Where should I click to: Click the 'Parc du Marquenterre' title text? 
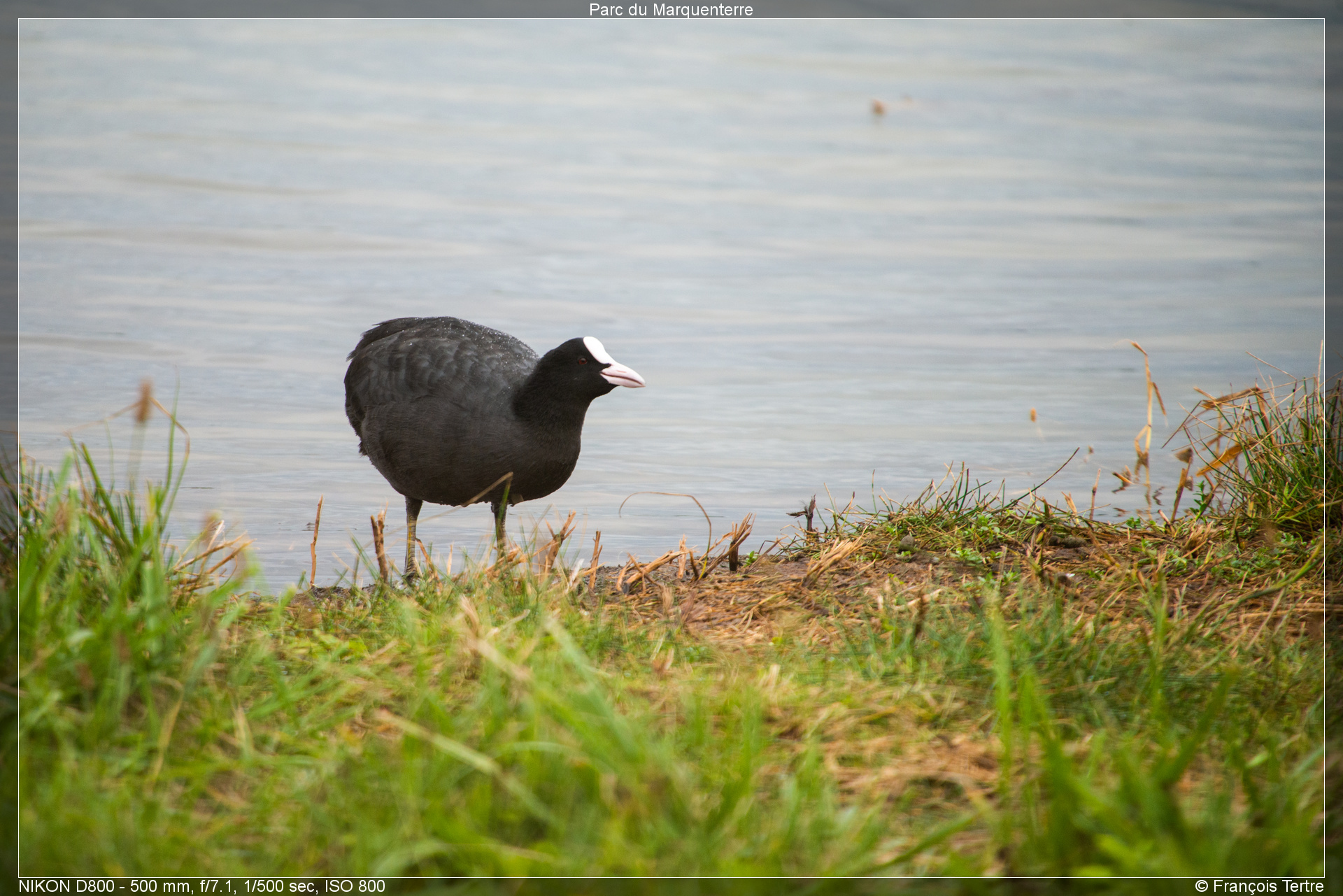671,10
